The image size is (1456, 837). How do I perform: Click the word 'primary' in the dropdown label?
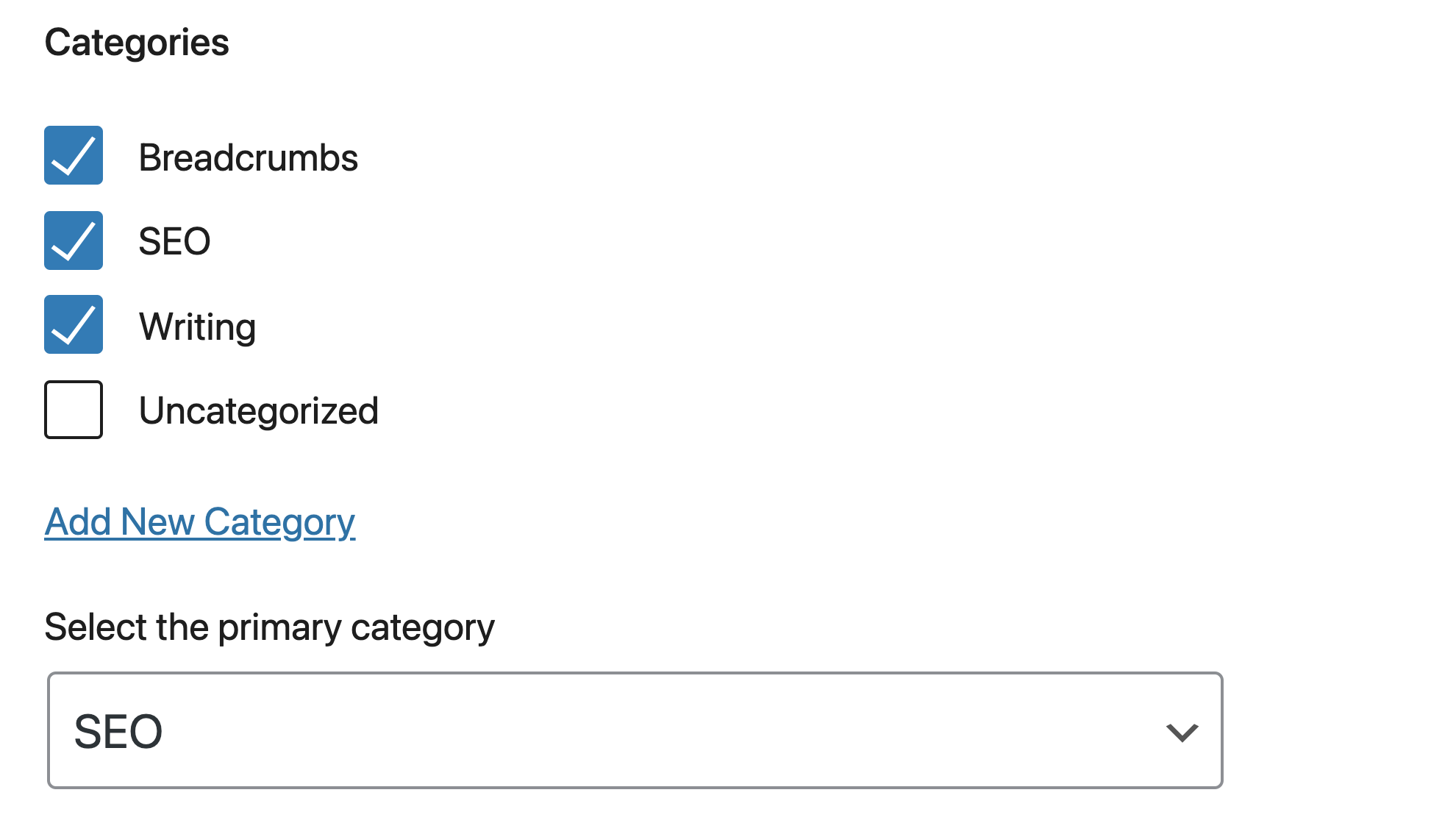coord(279,628)
